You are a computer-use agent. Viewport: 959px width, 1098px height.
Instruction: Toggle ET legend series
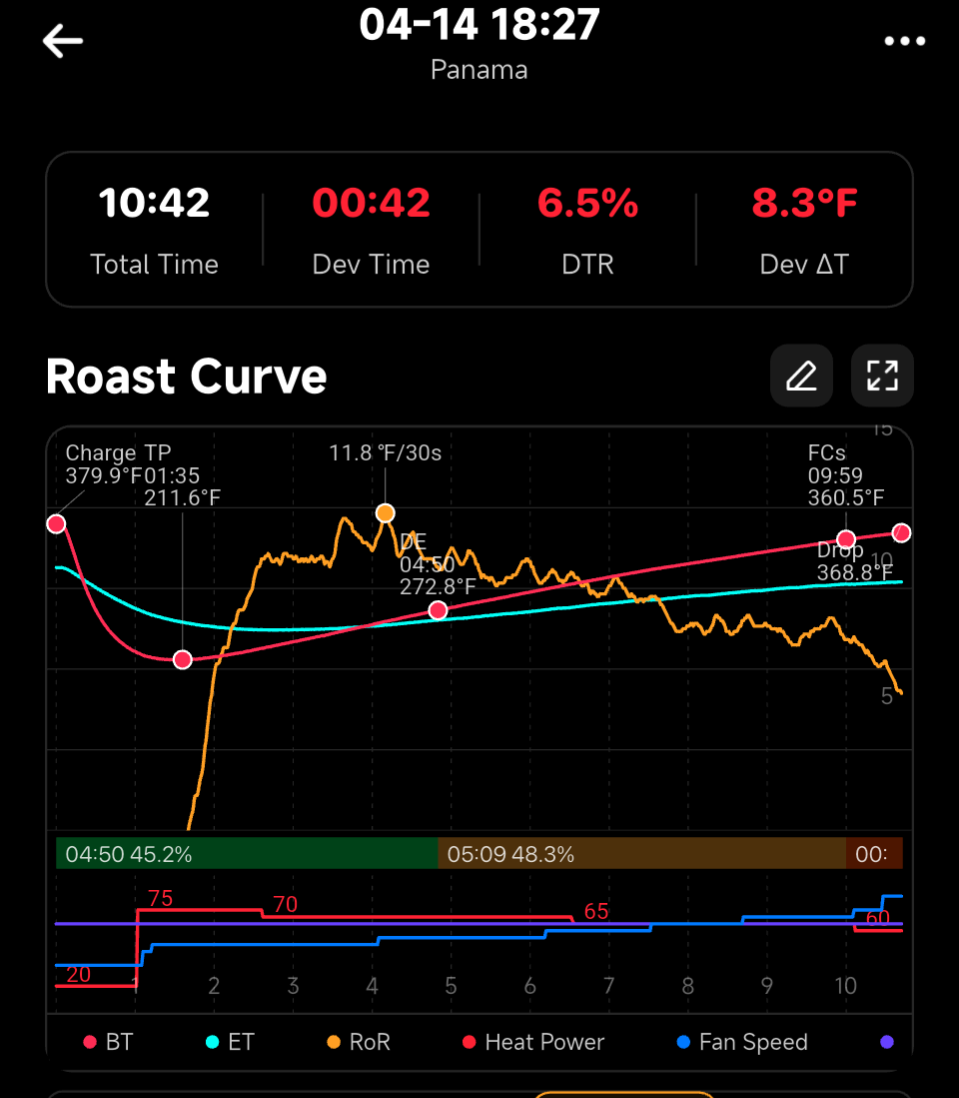230,1042
